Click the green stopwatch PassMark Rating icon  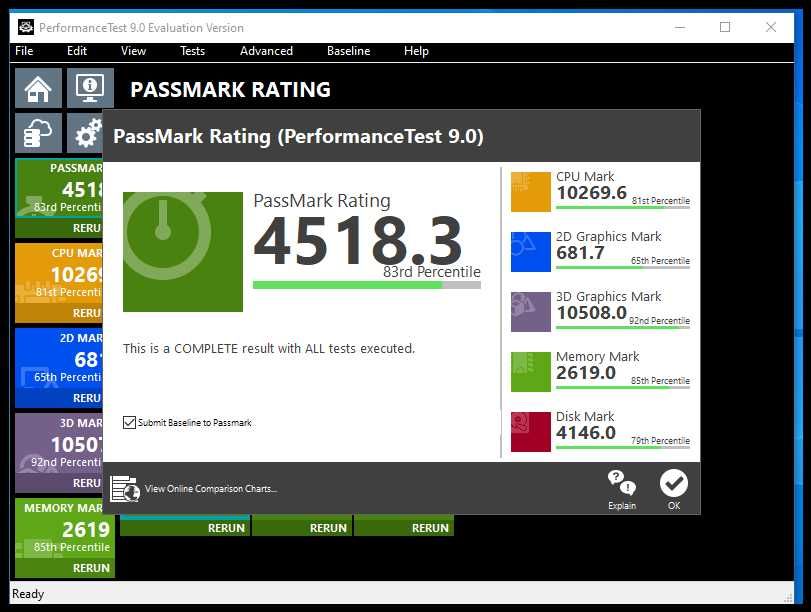pos(183,252)
